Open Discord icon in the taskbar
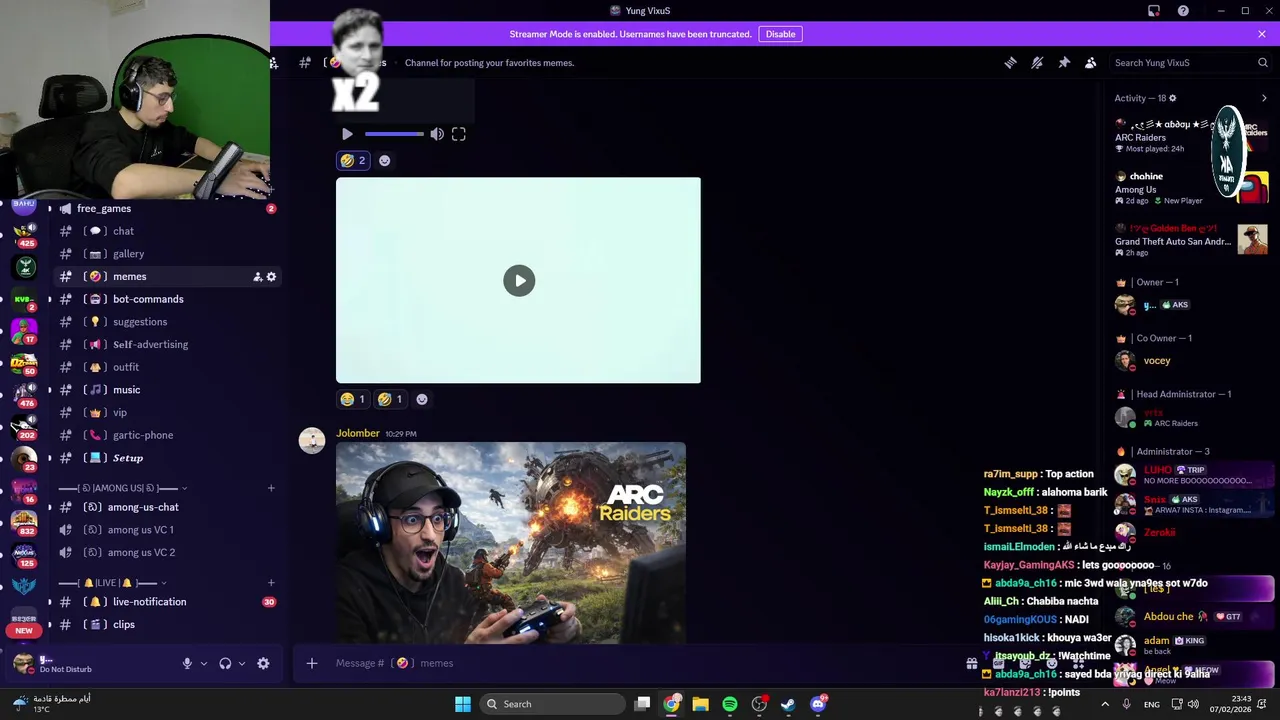 pyautogui.click(x=818, y=704)
